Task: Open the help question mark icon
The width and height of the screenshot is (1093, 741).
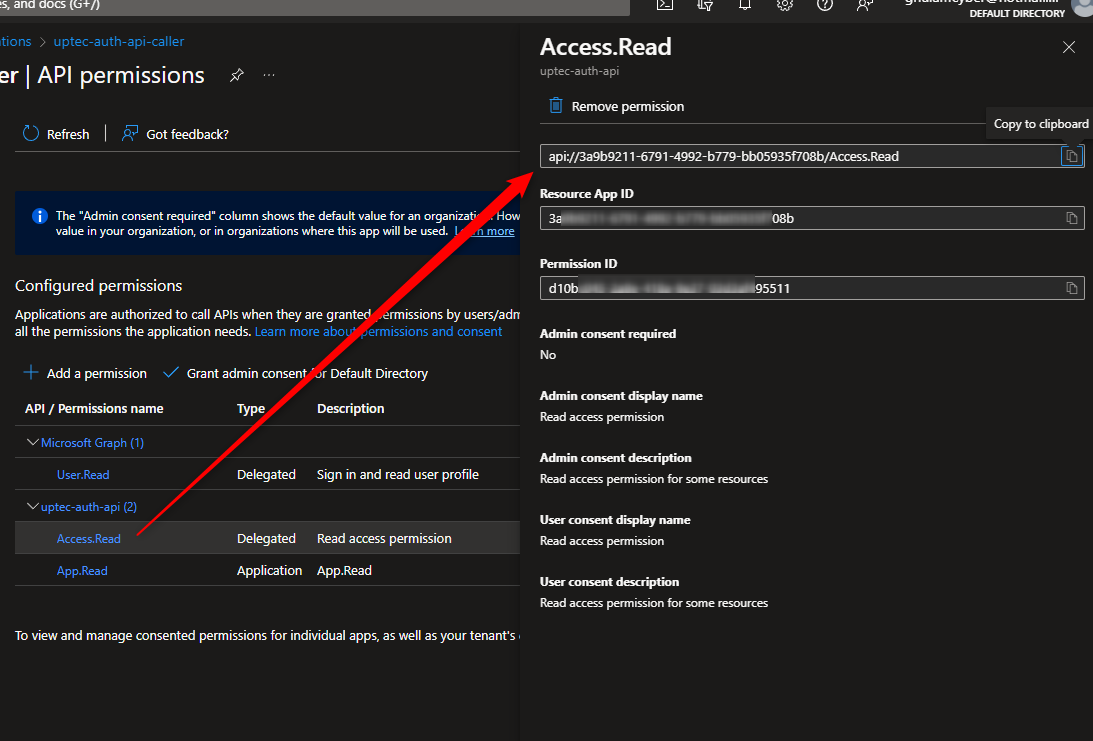Action: [x=825, y=4]
